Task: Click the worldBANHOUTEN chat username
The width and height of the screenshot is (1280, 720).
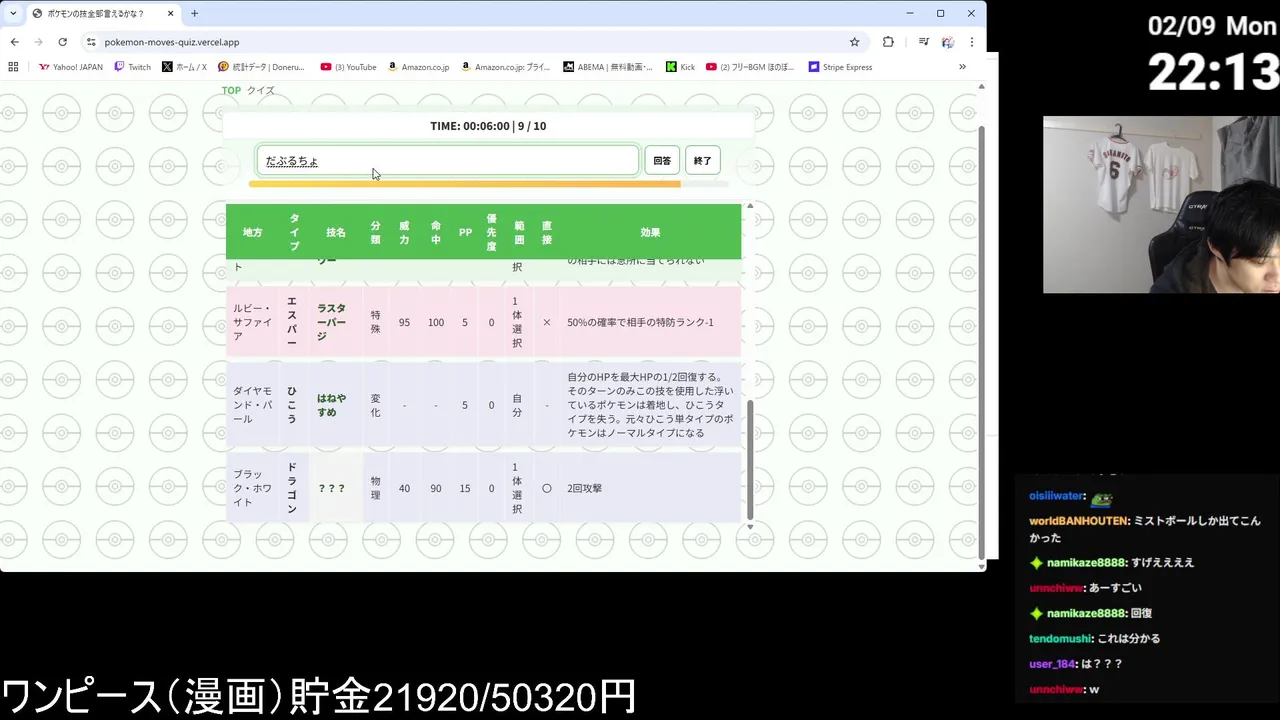Action: tap(1079, 521)
